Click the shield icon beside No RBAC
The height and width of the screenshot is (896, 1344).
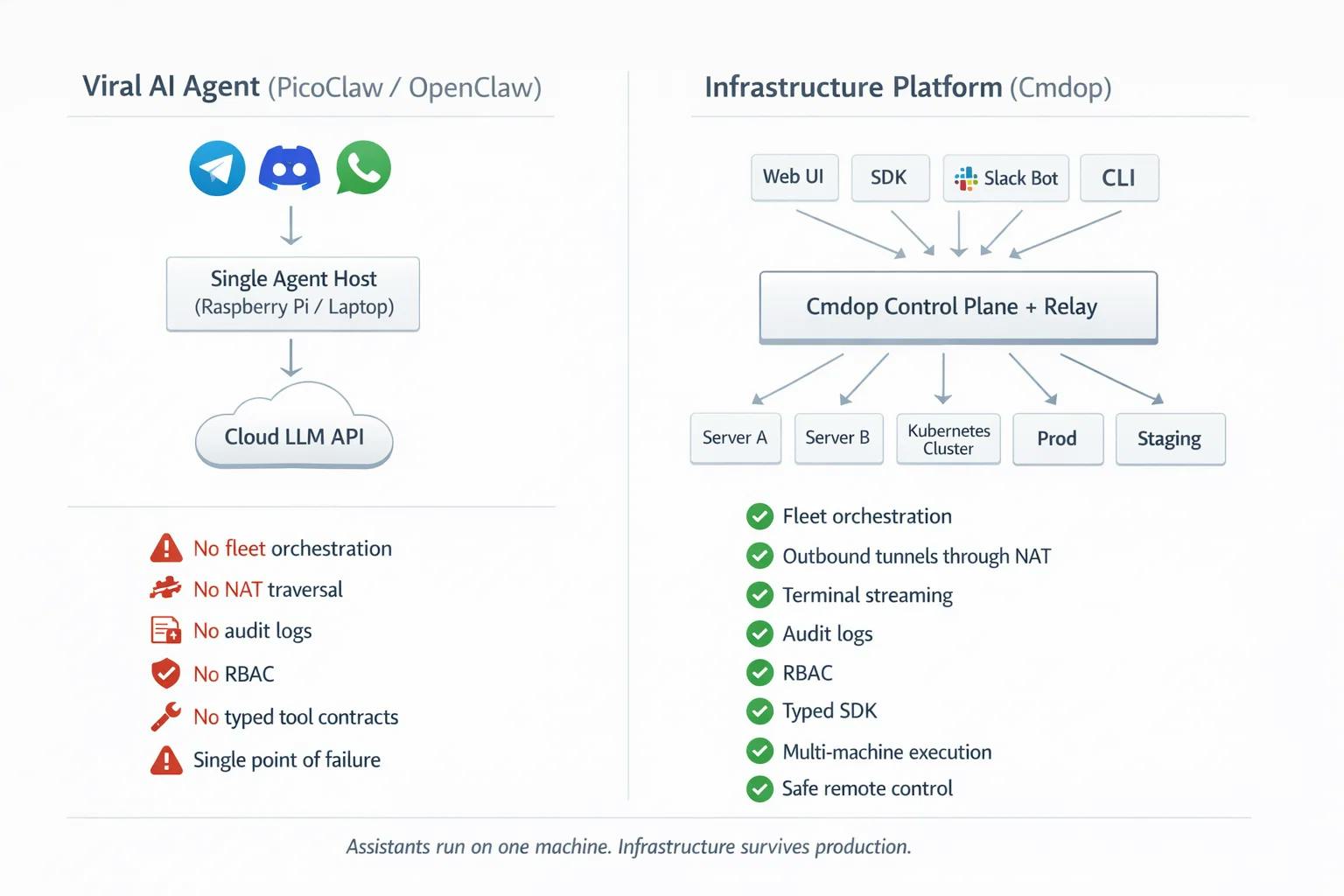[166, 674]
